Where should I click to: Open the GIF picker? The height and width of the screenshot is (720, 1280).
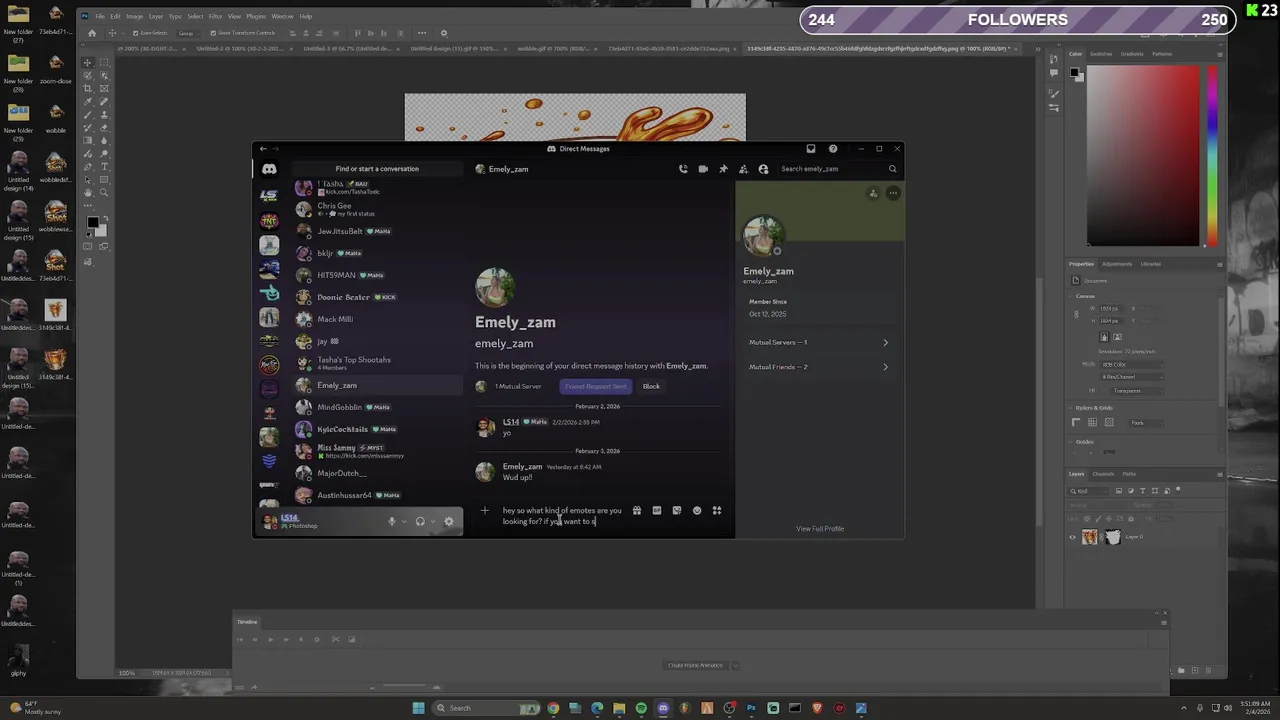click(656, 511)
